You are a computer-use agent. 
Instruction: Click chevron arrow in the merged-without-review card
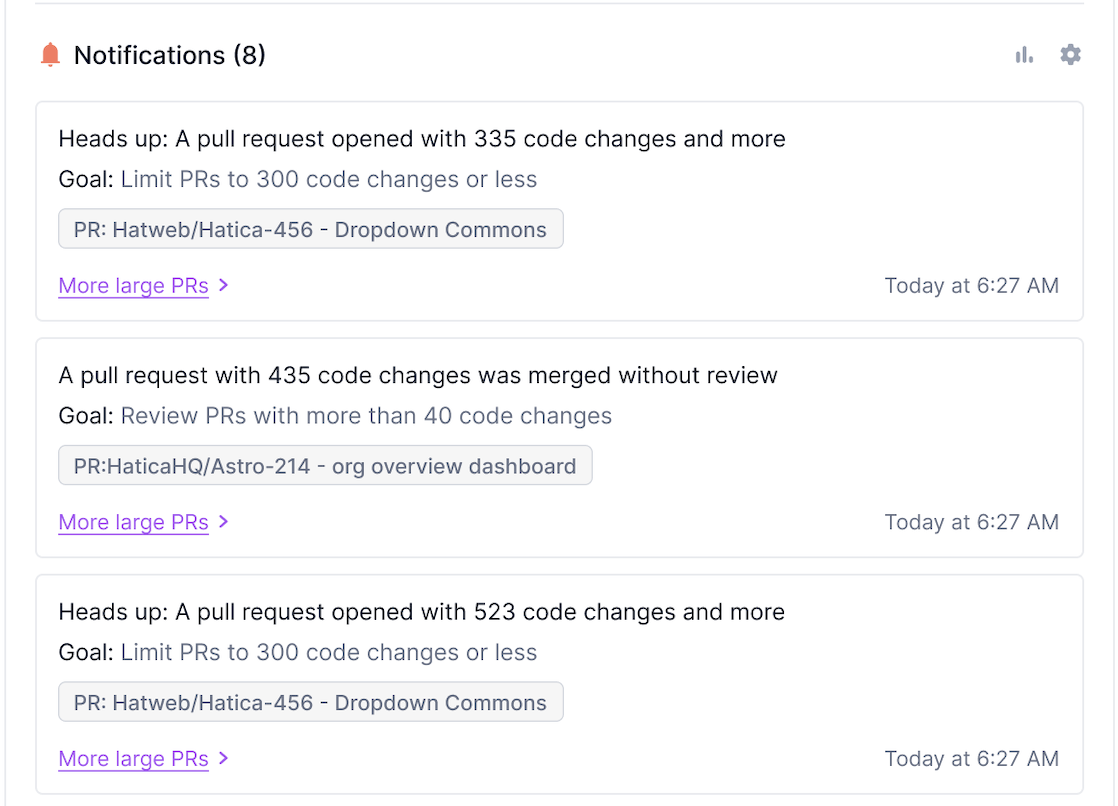(x=224, y=522)
